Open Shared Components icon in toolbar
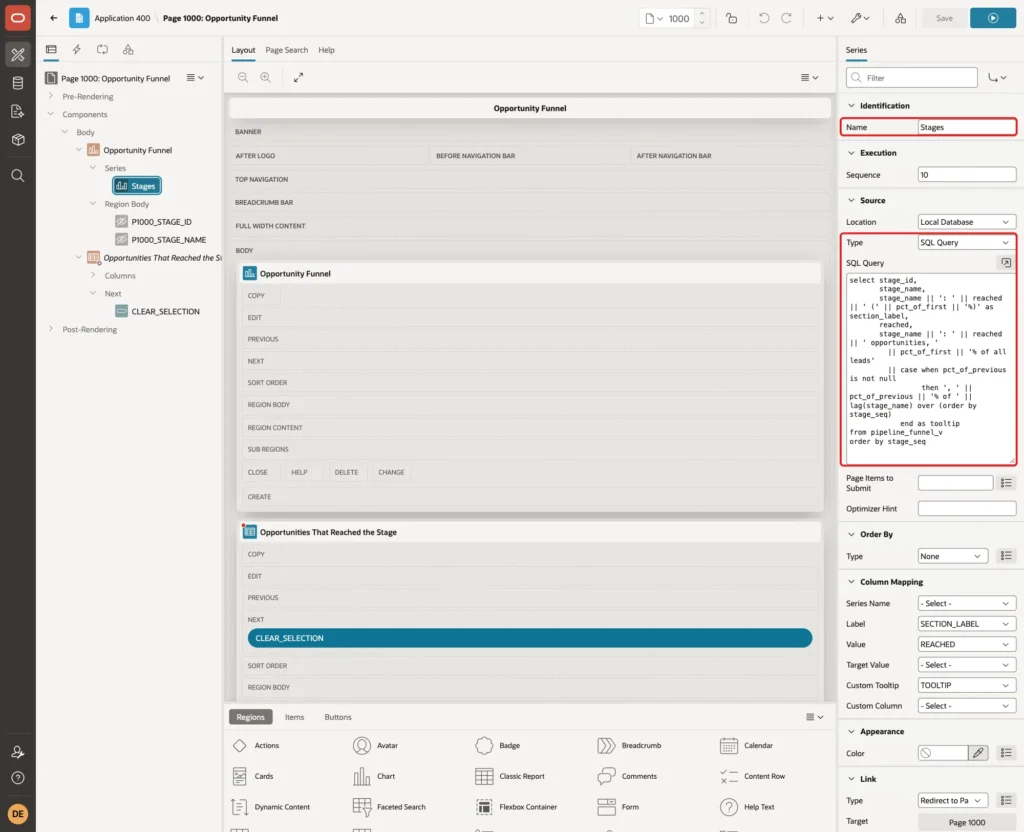Screen dimensions: 1024x832 tap(900, 18)
